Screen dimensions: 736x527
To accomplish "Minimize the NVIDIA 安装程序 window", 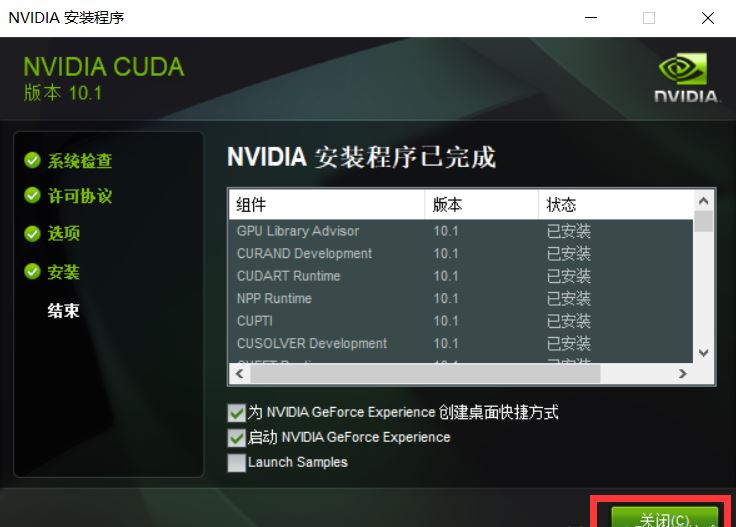I will [x=591, y=18].
